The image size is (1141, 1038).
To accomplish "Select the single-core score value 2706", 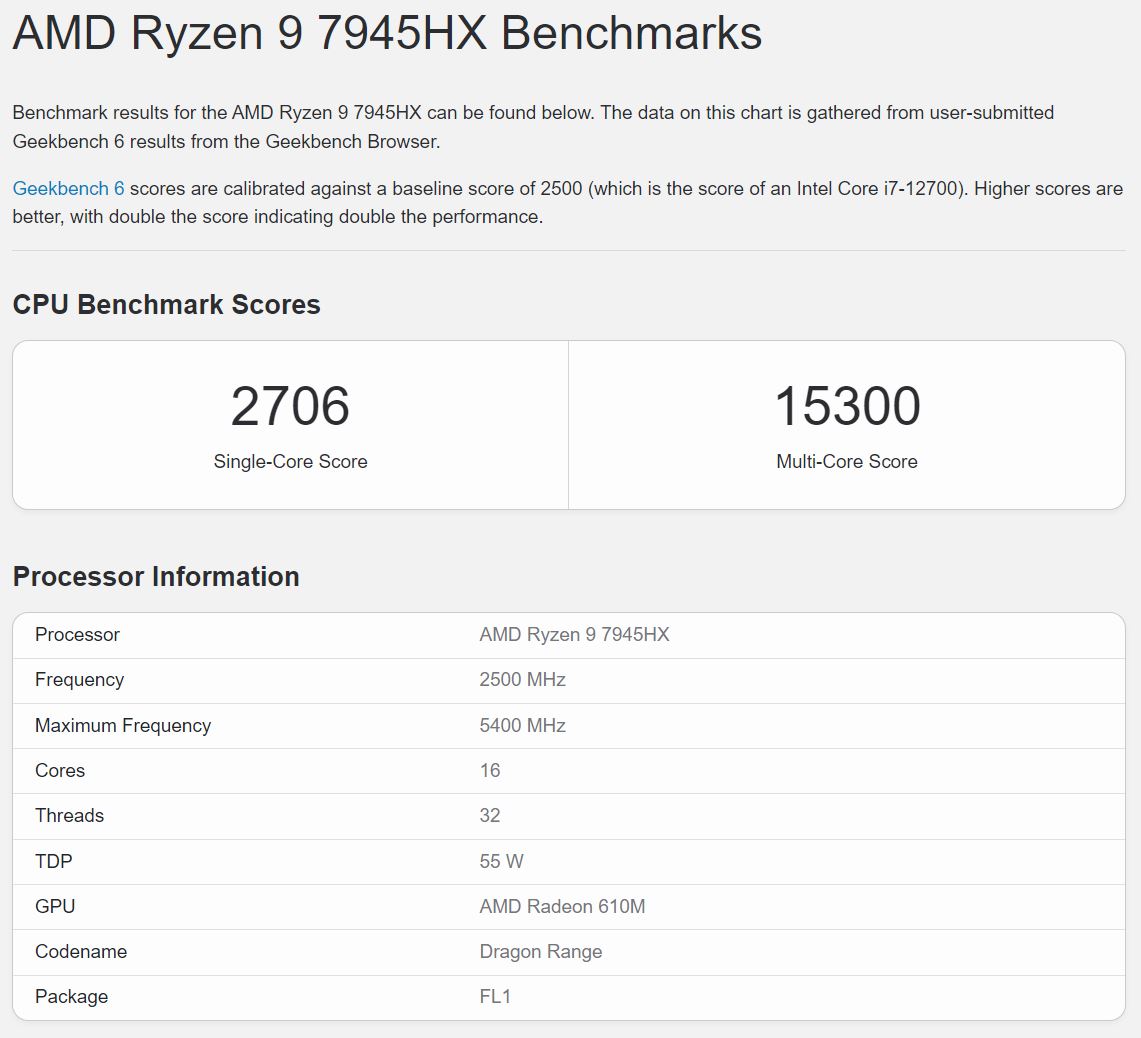I will (x=290, y=406).
